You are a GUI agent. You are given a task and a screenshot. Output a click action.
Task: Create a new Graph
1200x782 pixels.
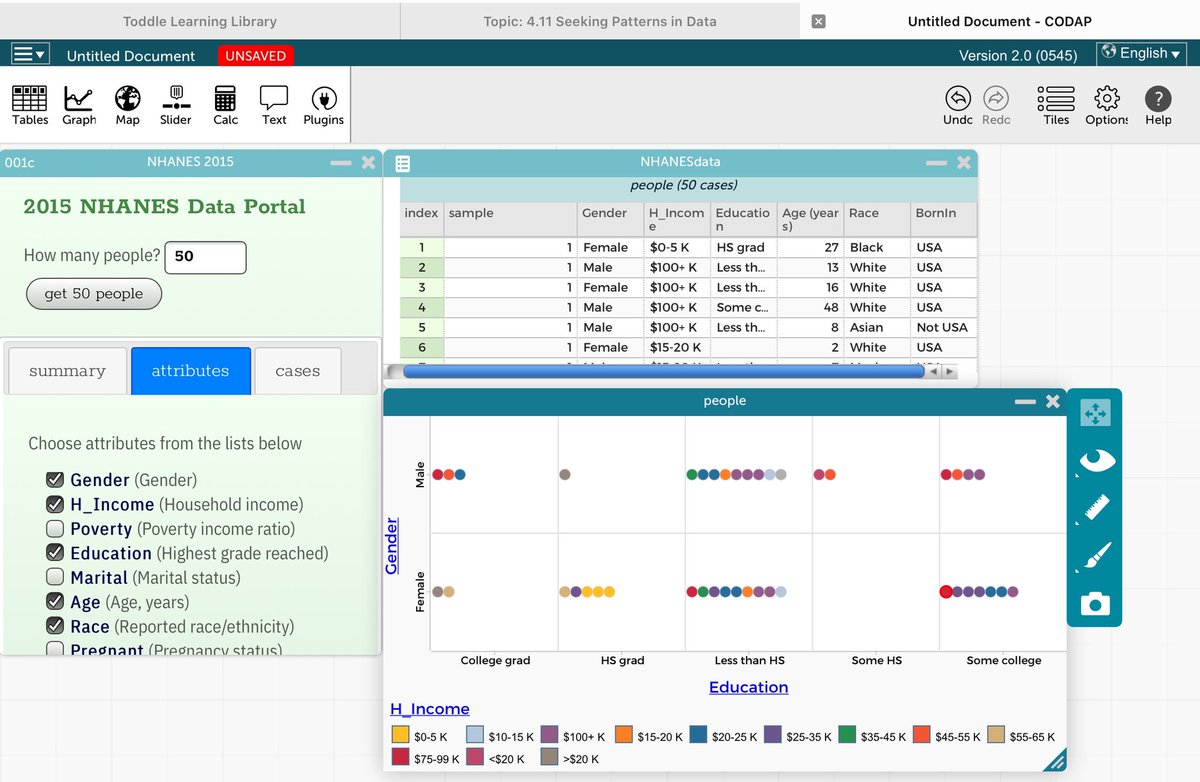pyautogui.click(x=79, y=105)
